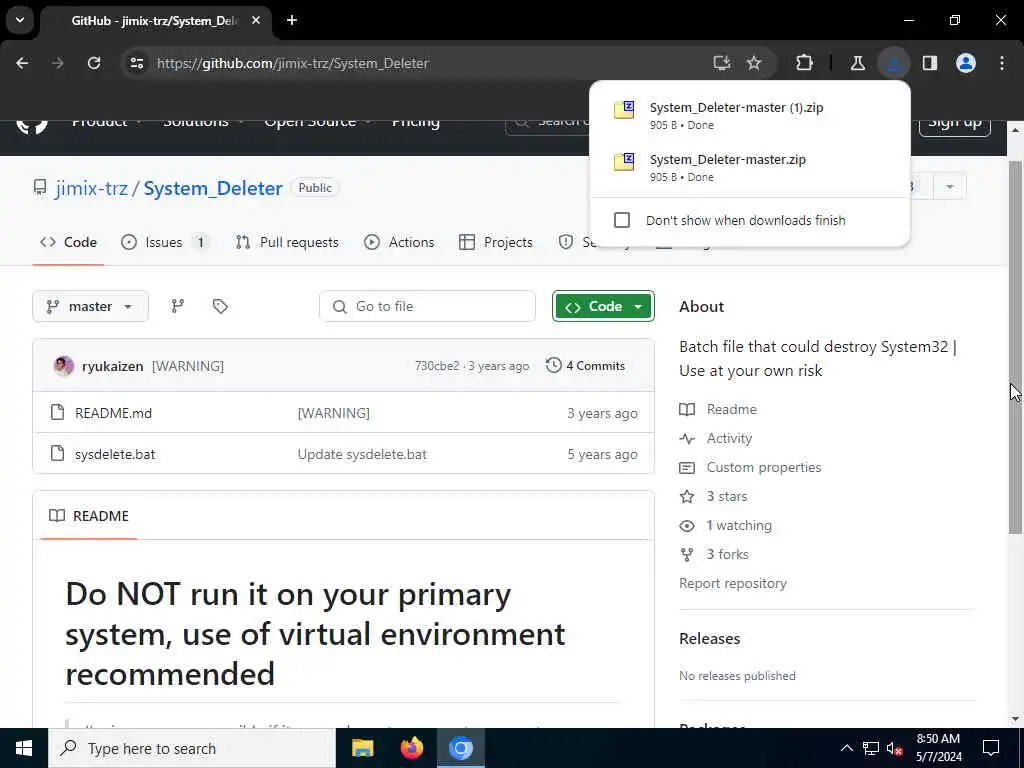Click Report repository link
Screen dimensions: 1024x768
tap(733, 583)
